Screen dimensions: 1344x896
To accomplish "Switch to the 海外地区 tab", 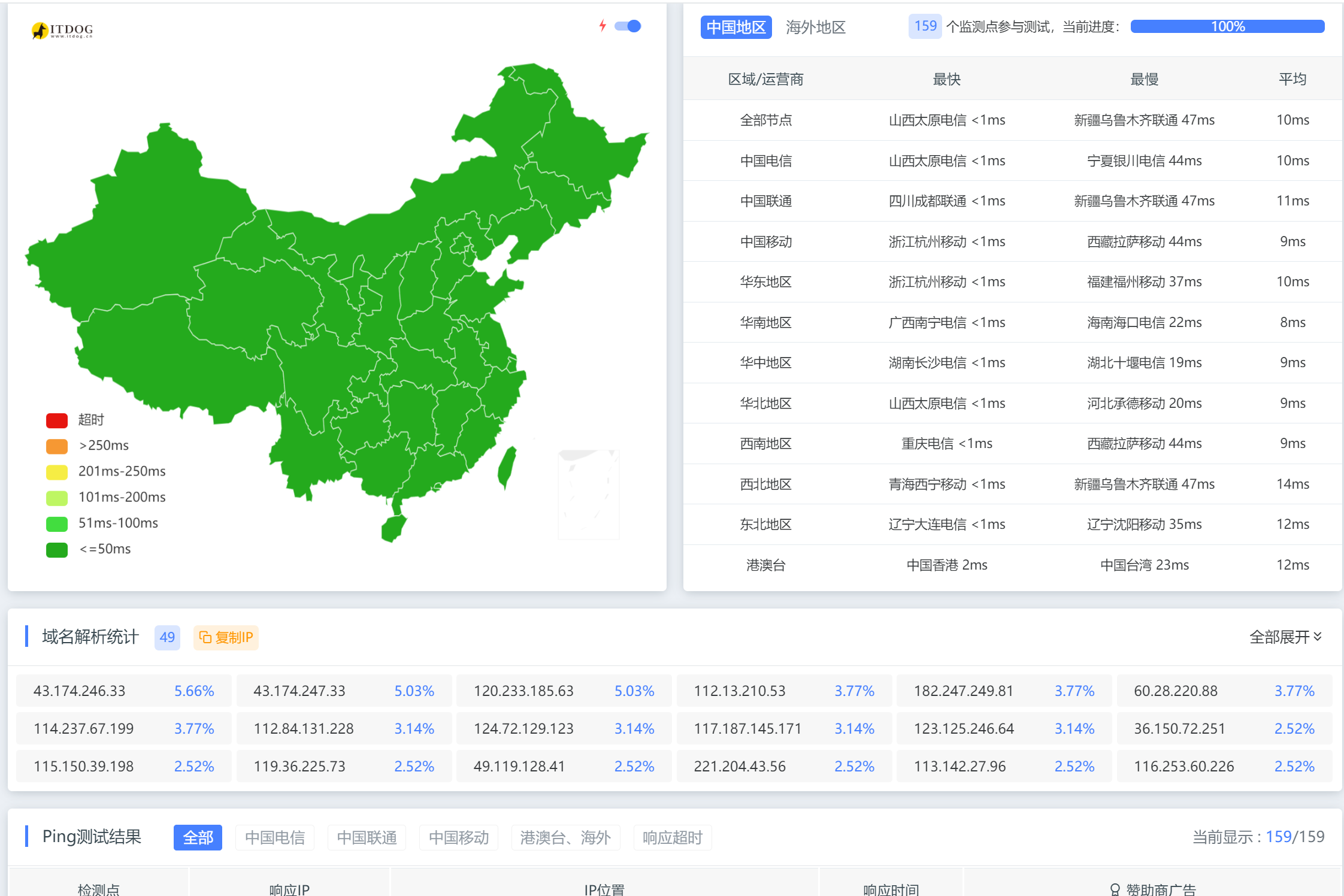I will [815, 27].
